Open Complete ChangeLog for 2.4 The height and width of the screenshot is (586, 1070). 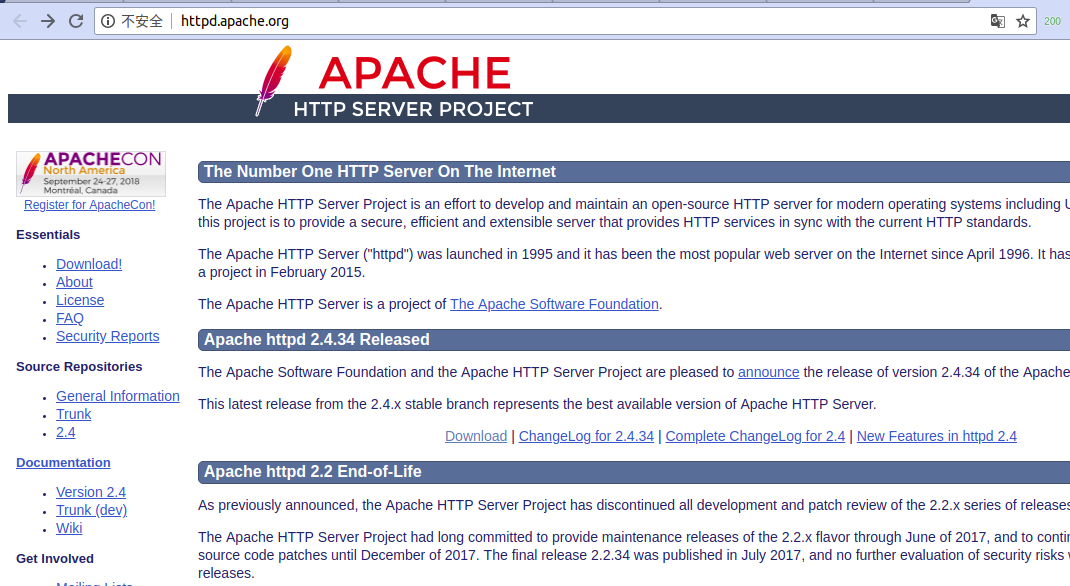pyautogui.click(x=755, y=436)
